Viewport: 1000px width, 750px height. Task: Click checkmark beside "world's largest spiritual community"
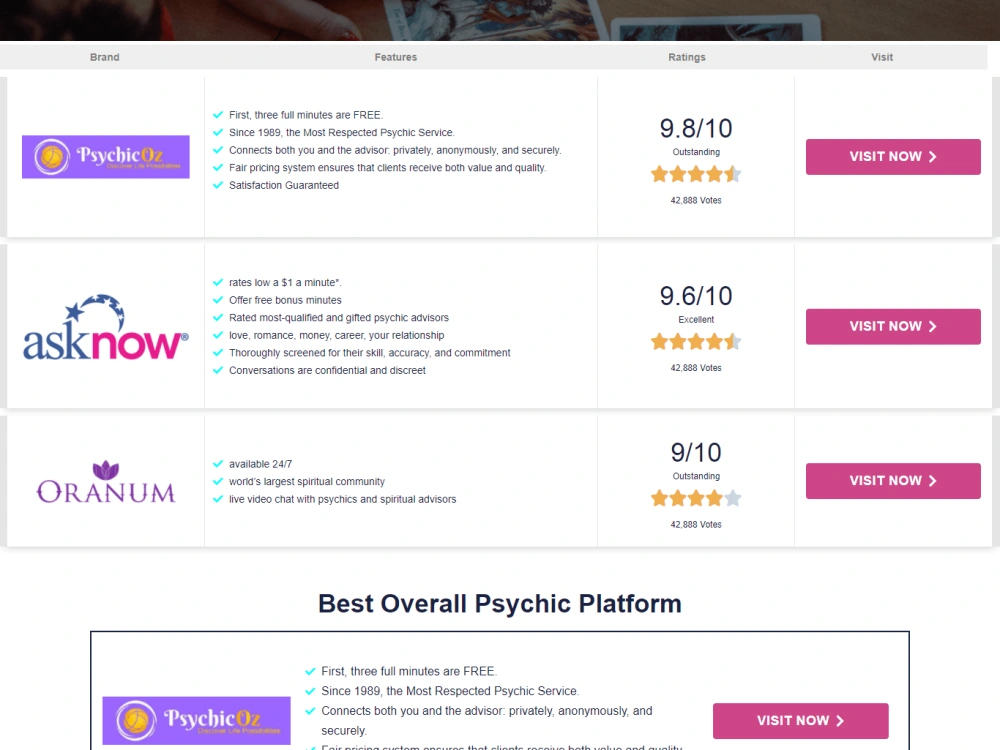(218, 481)
